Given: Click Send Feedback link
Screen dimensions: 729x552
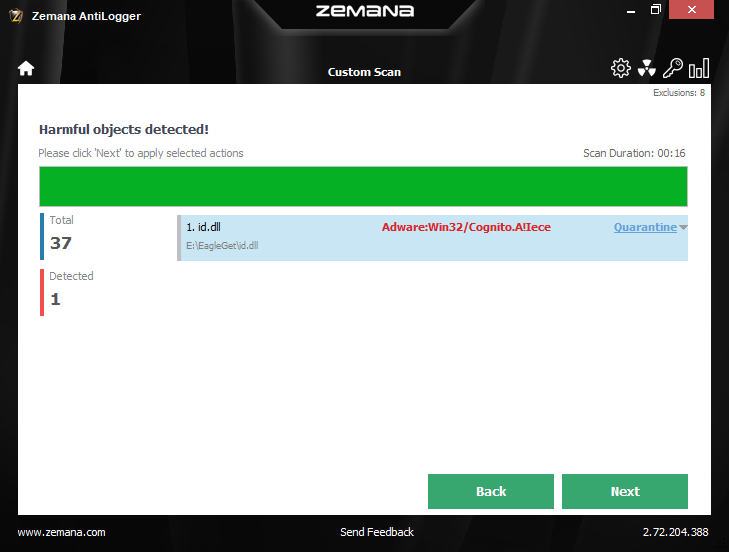Looking at the screenshot, I should [x=377, y=532].
